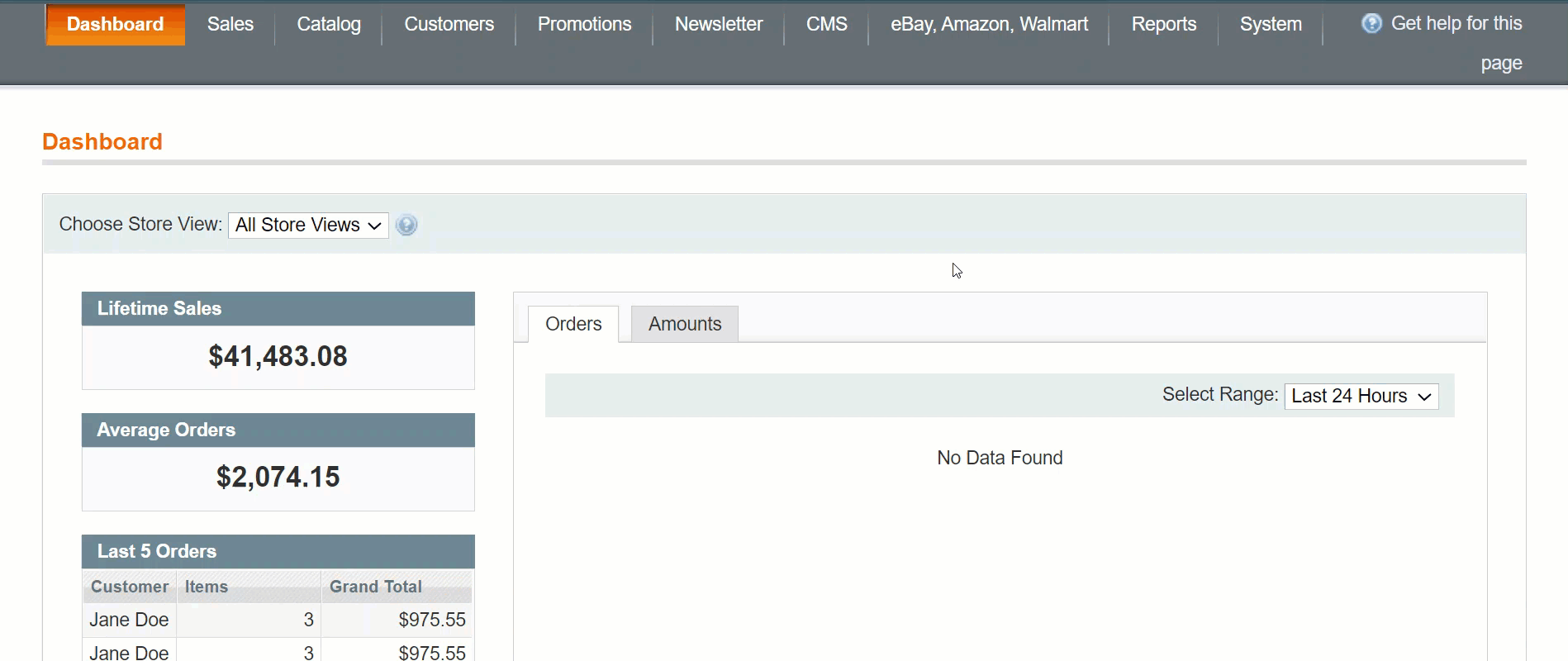Click the help icon beside 'Get help'
This screenshot has width=1568, height=661.
tap(1371, 24)
